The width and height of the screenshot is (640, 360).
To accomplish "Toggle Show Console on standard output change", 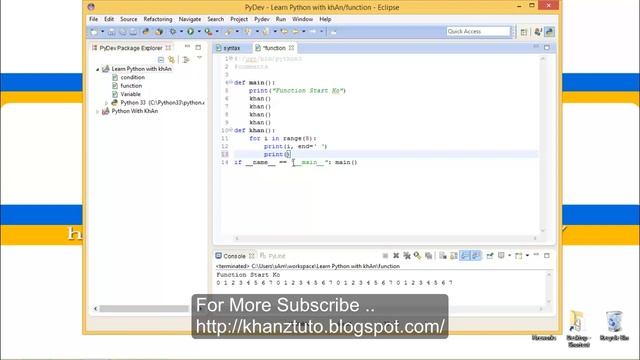I will (465, 256).
